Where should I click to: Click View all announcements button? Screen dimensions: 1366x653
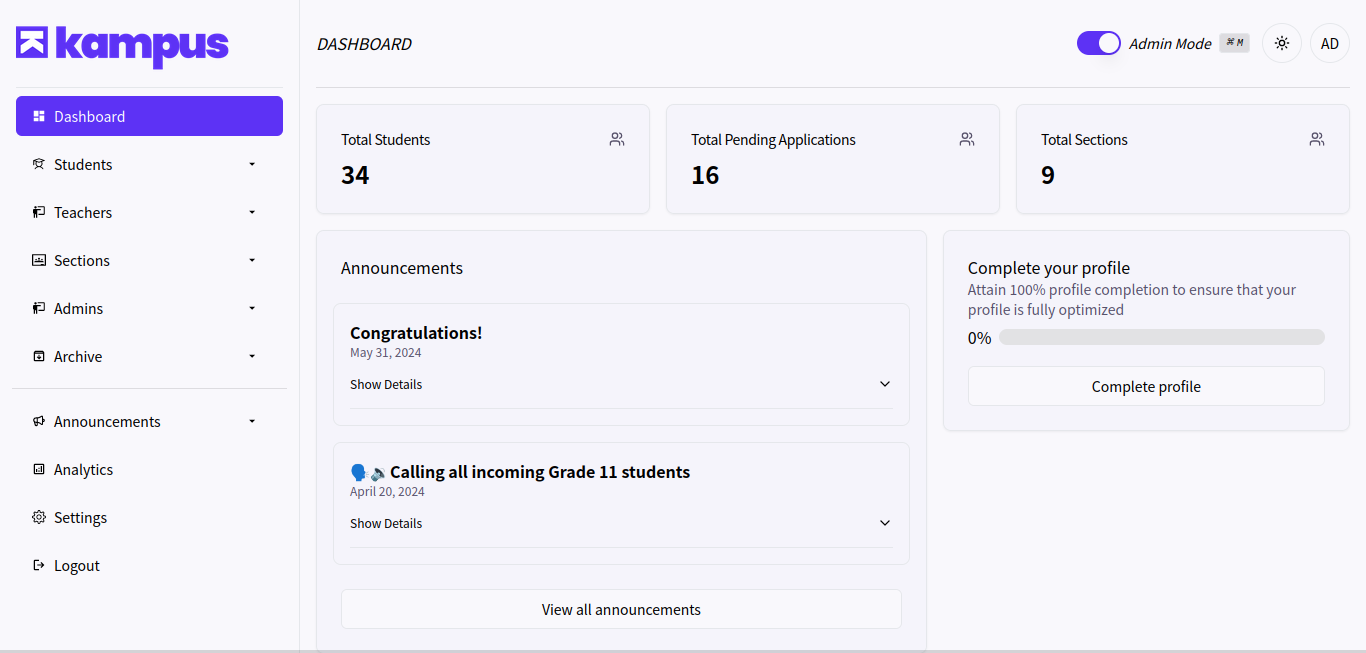pyautogui.click(x=620, y=609)
